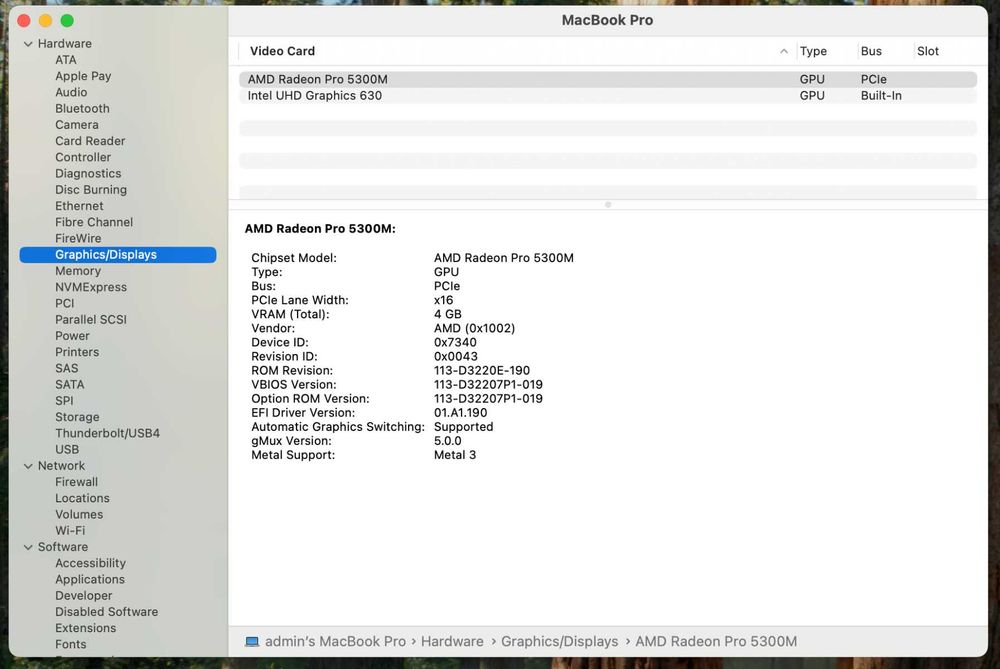Viewport: 1000px width, 669px height.
Task: Select Controller in the sidebar
Action: [x=83, y=158]
